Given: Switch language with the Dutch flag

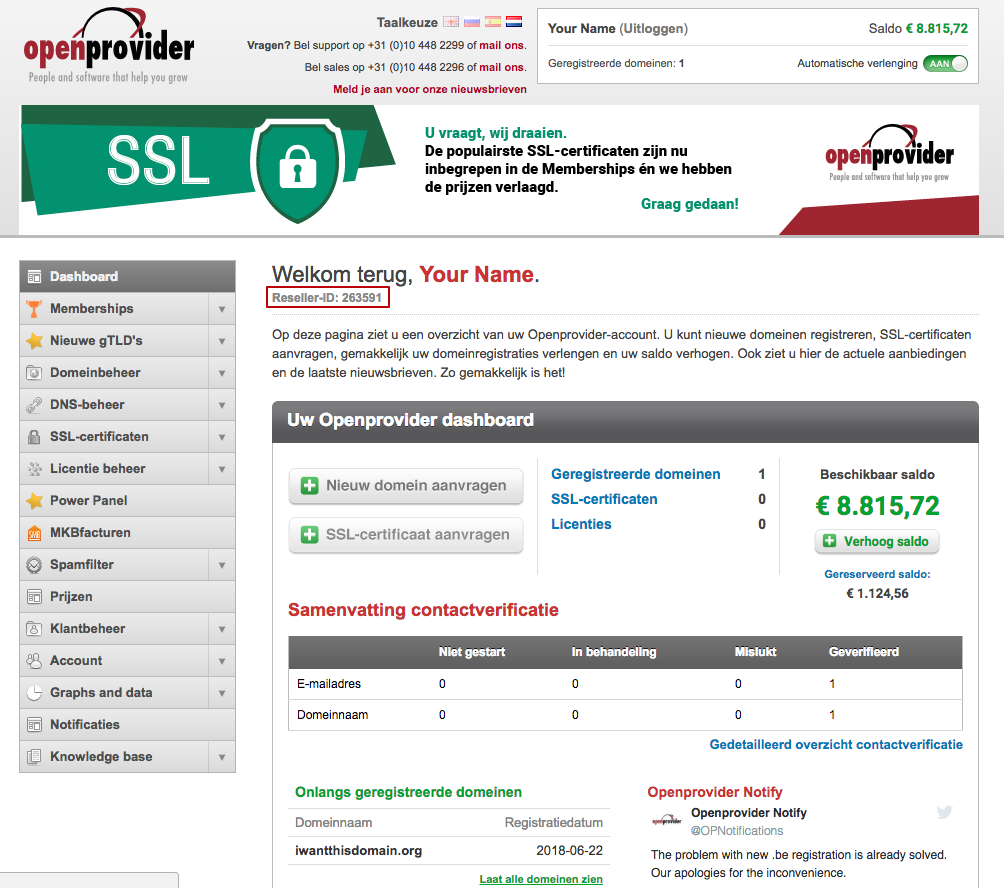Looking at the screenshot, I should pos(514,22).
